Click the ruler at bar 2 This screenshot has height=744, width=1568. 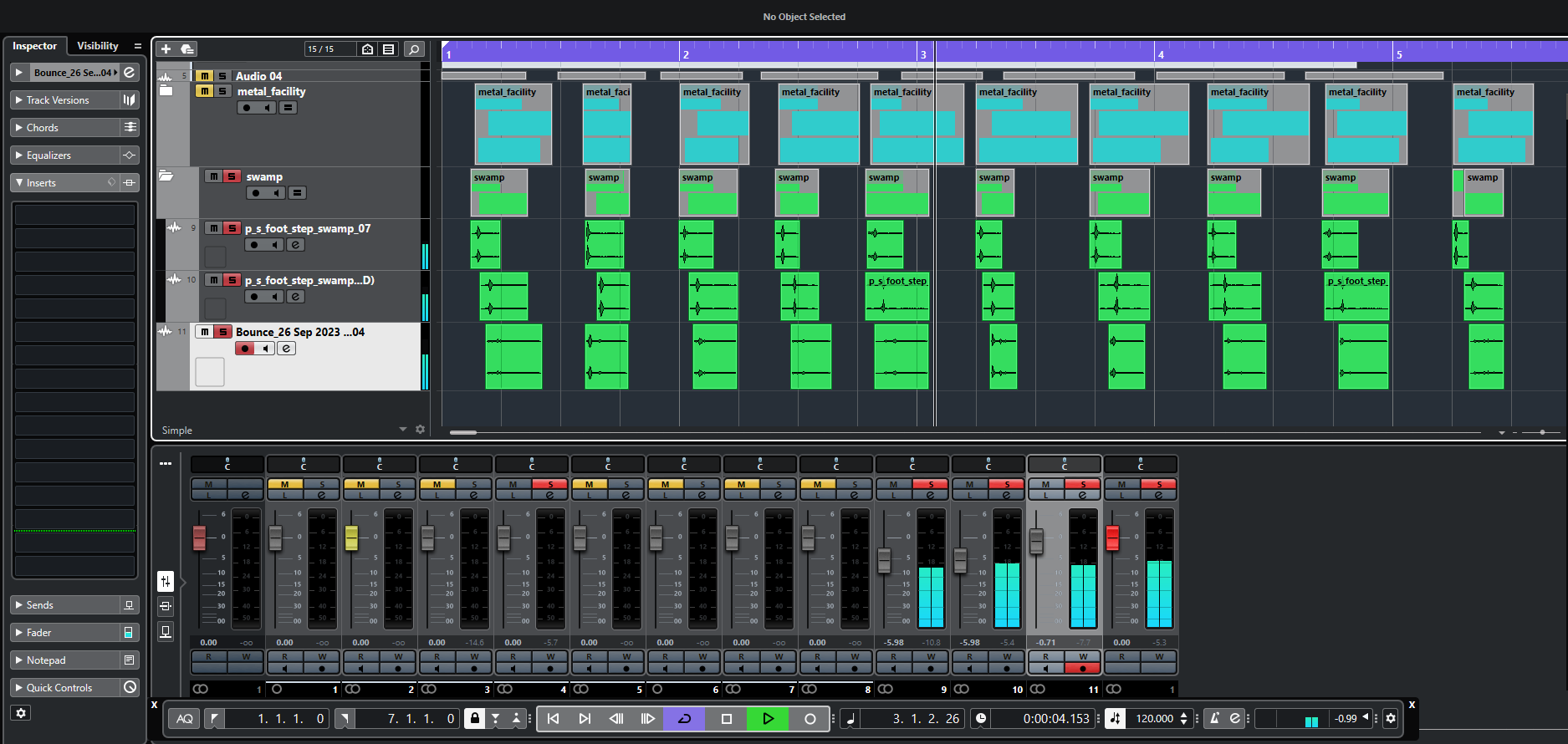685,54
